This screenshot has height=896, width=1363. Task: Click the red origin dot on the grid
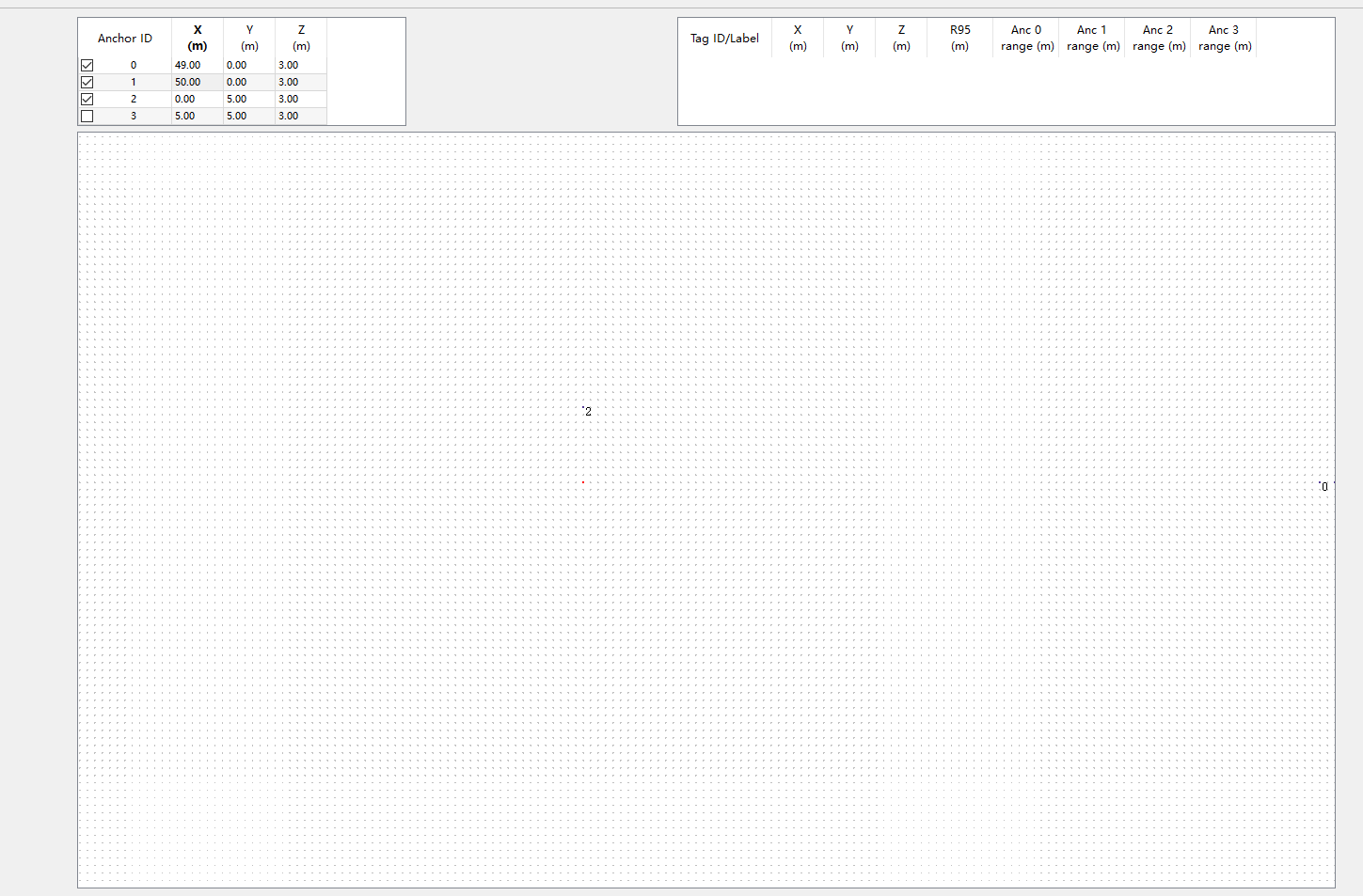click(x=583, y=482)
